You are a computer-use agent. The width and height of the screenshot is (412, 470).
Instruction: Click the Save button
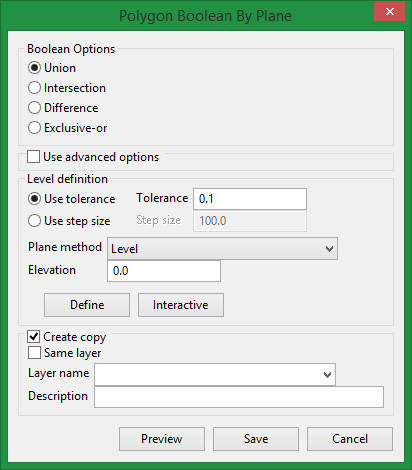(256, 439)
